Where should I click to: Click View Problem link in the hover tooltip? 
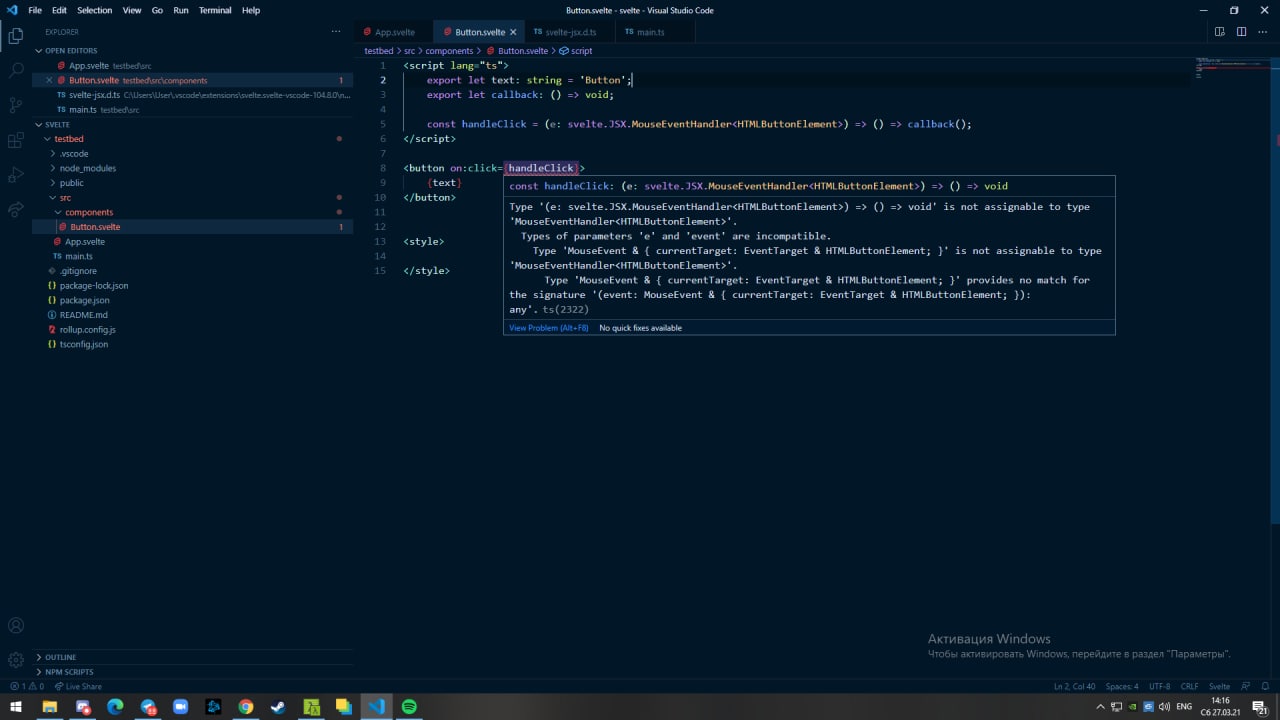[x=549, y=328]
